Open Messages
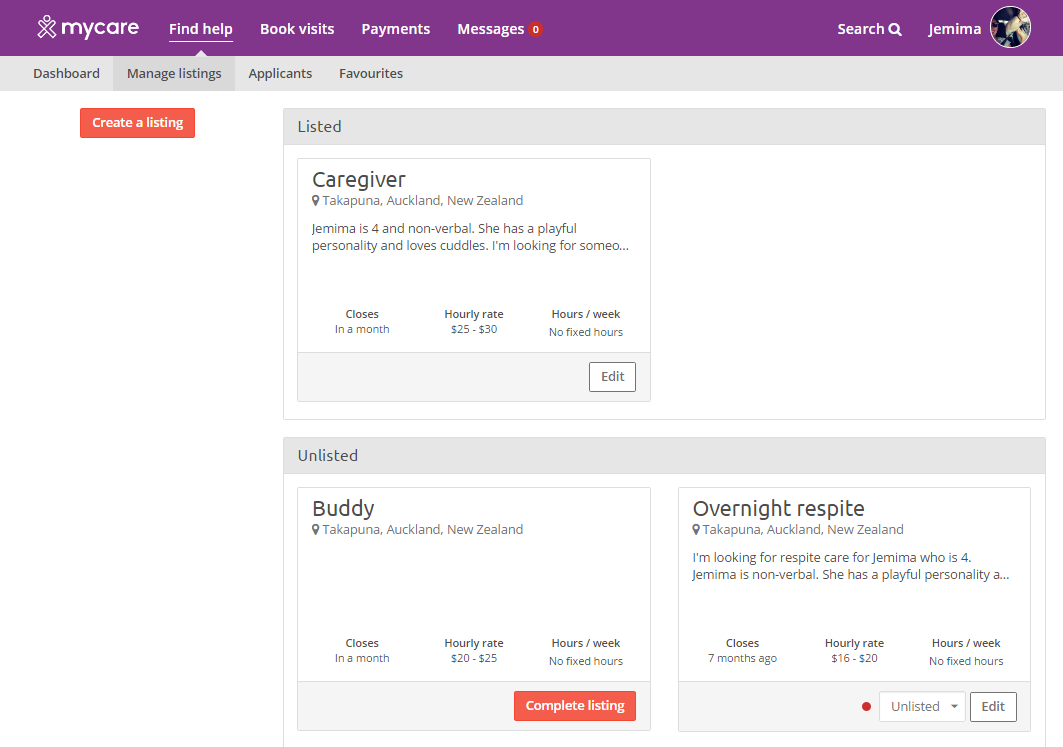The width and height of the screenshot is (1063, 747). [x=490, y=29]
